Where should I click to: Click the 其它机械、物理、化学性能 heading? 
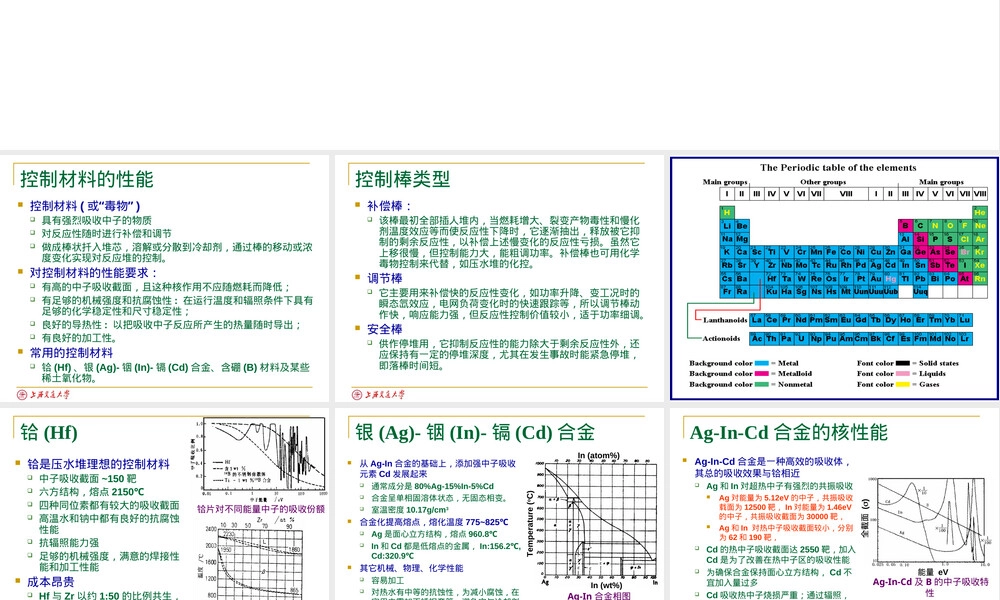tap(411, 568)
